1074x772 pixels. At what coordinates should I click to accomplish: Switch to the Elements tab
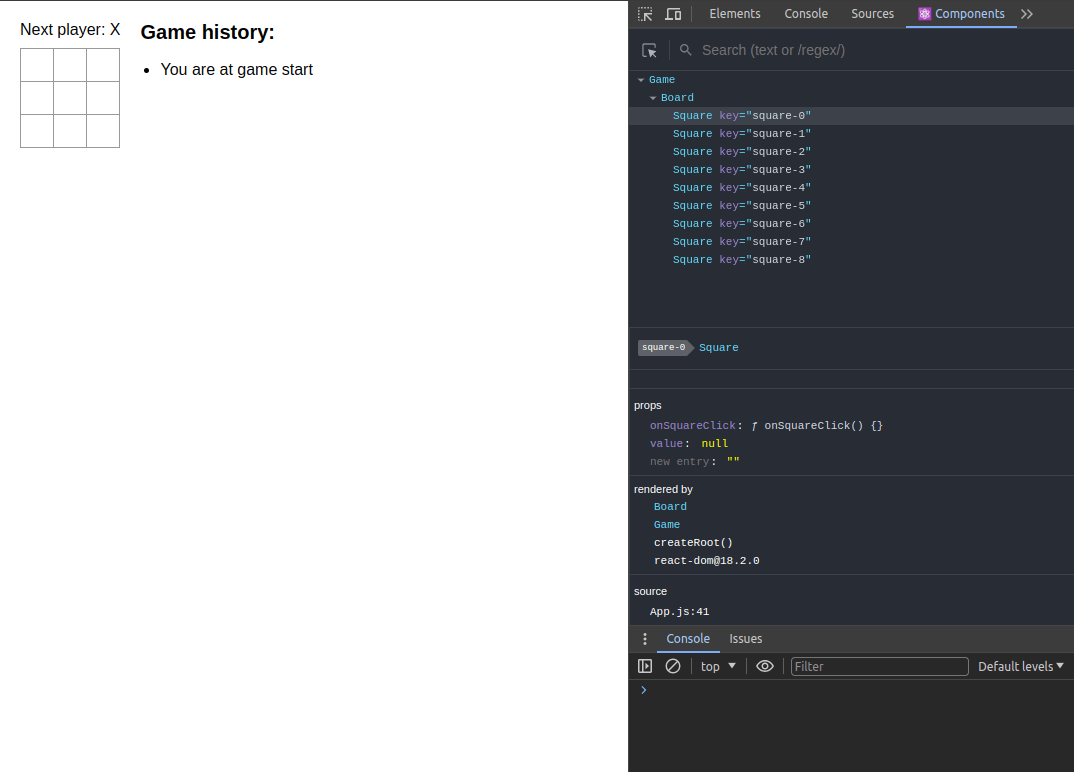pyautogui.click(x=734, y=14)
